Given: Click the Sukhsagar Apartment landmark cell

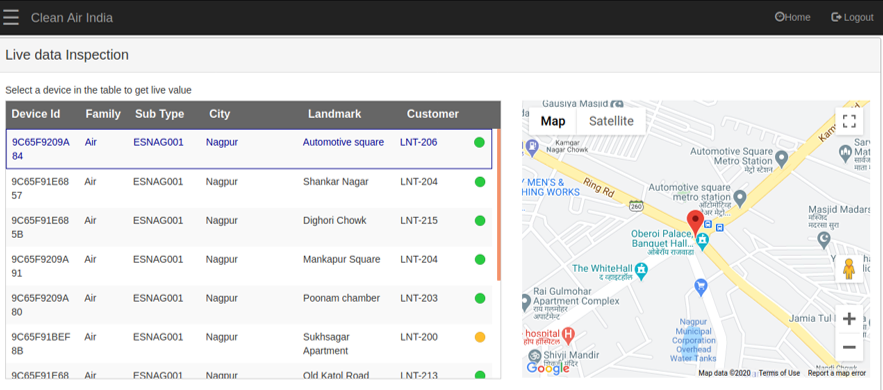Looking at the screenshot, I should point(326,344).
